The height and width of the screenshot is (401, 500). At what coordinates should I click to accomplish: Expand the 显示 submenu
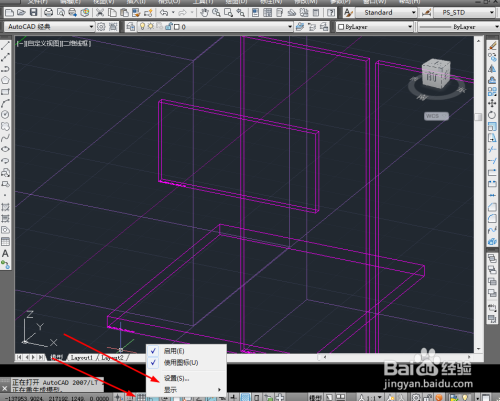tap(186, 390)
